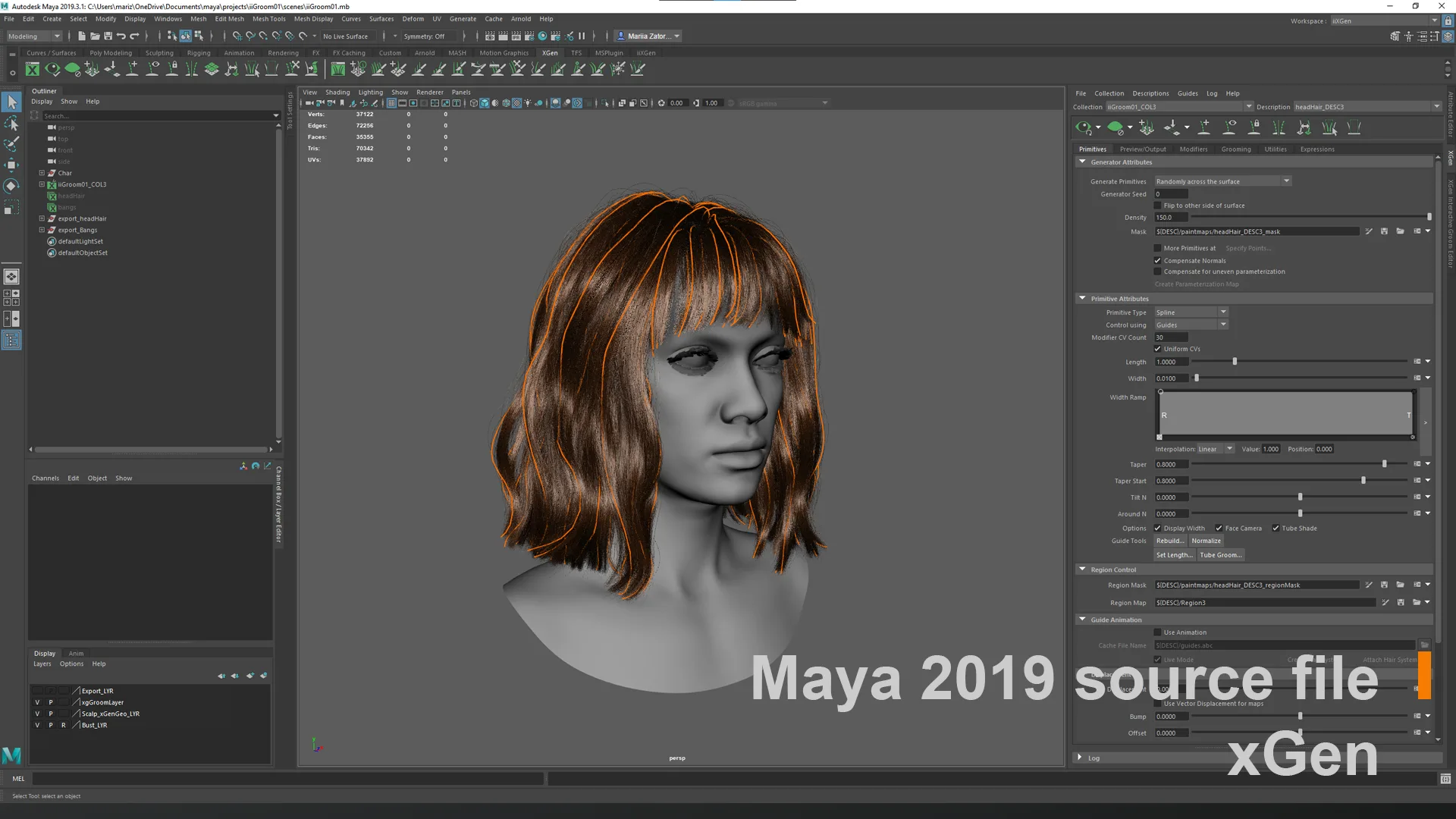Screen dimensions: 1456x819
Task: Select the Select Tool in the left toolbox
Action: (11, 102)
